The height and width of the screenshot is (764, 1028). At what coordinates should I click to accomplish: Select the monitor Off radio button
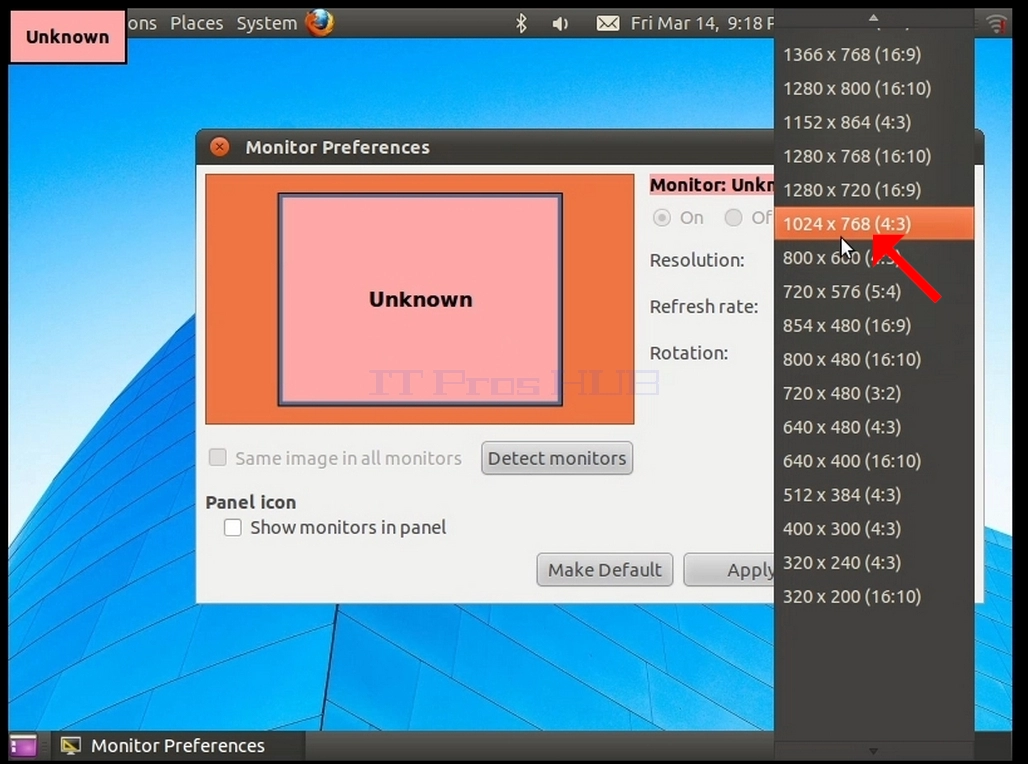(733, 217)
